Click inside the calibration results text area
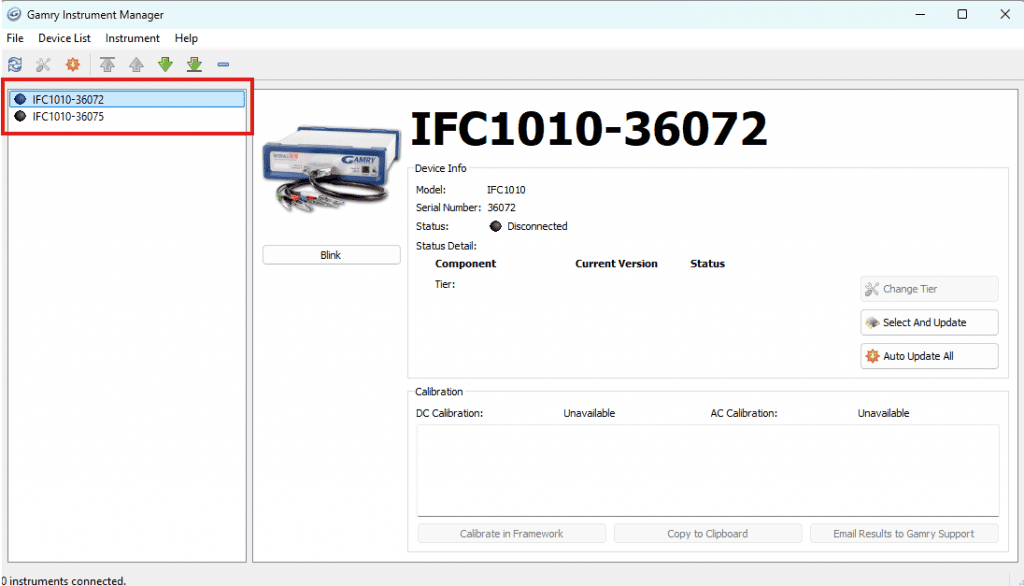 [707, 470]
